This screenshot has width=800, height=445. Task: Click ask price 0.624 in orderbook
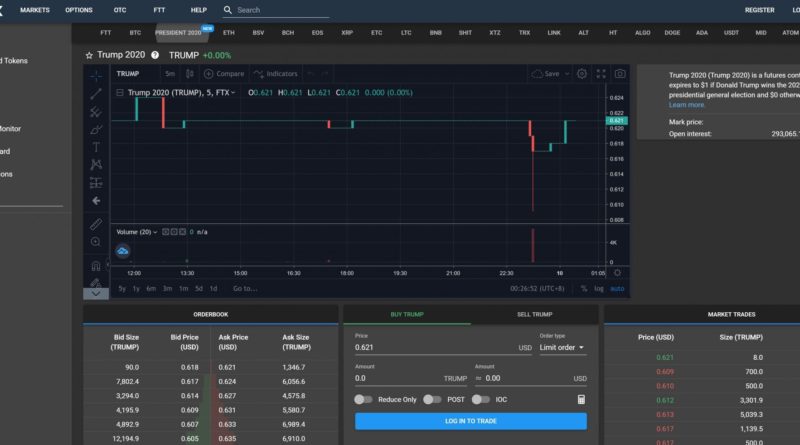click(x=227, y=382)
